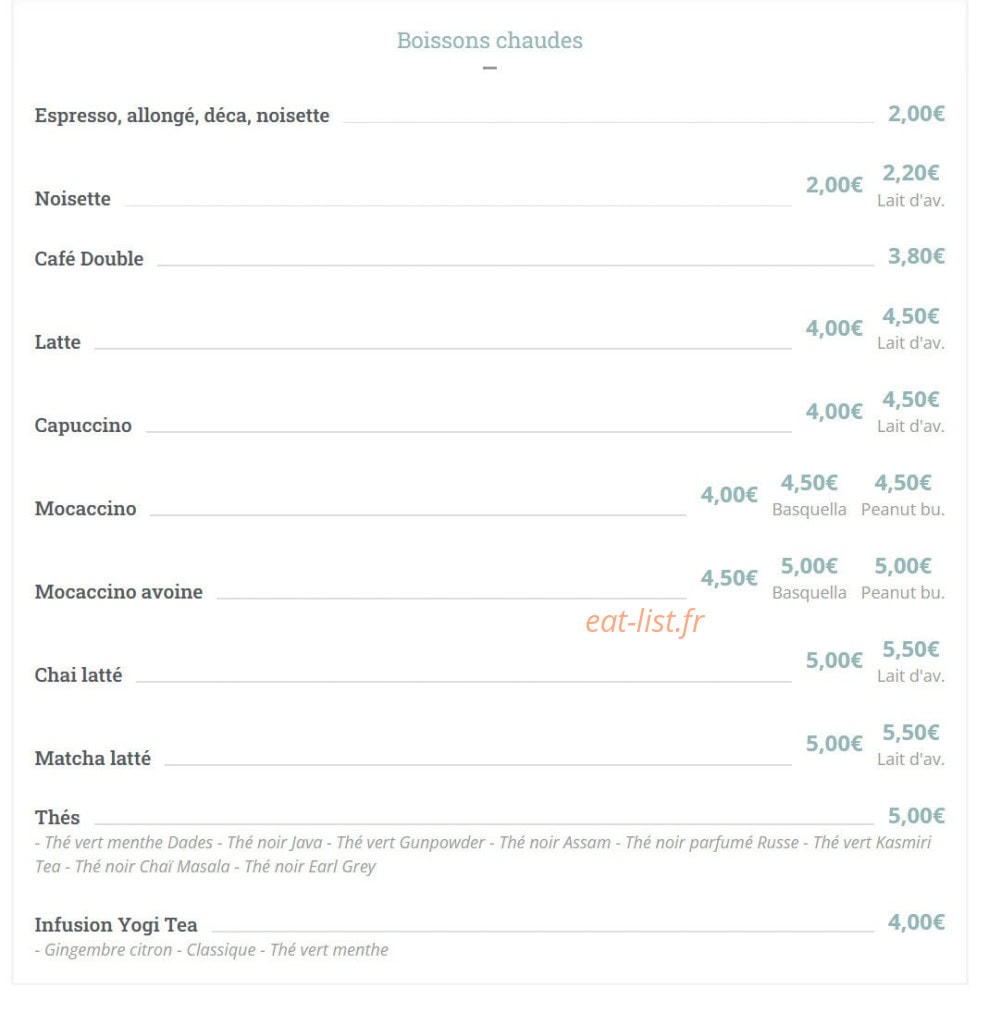Select the Noisette menu item
This screenshot has height=1013, width=989.
[73, 200]
